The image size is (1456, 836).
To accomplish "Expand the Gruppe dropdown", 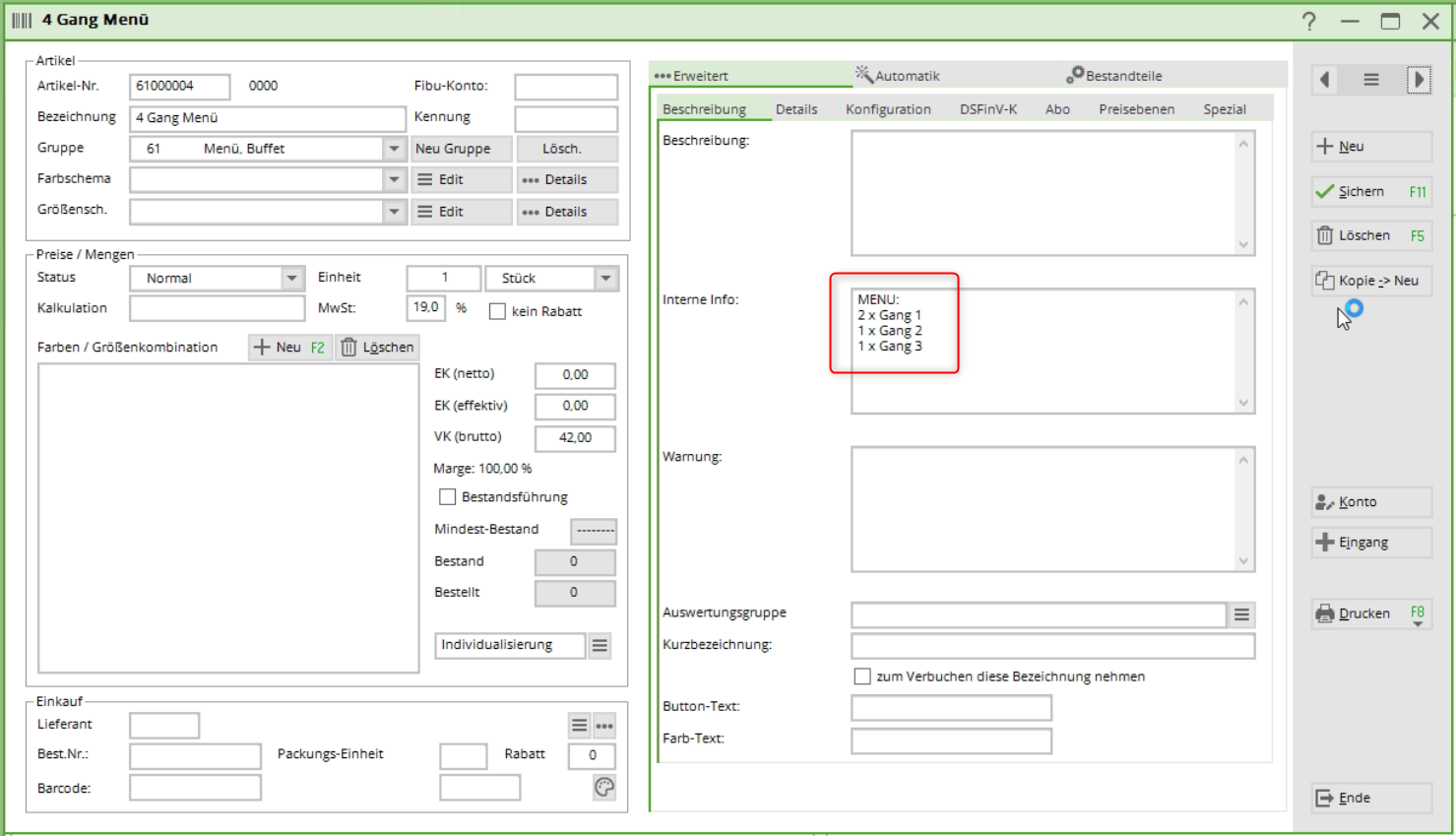I will (394, 149).
